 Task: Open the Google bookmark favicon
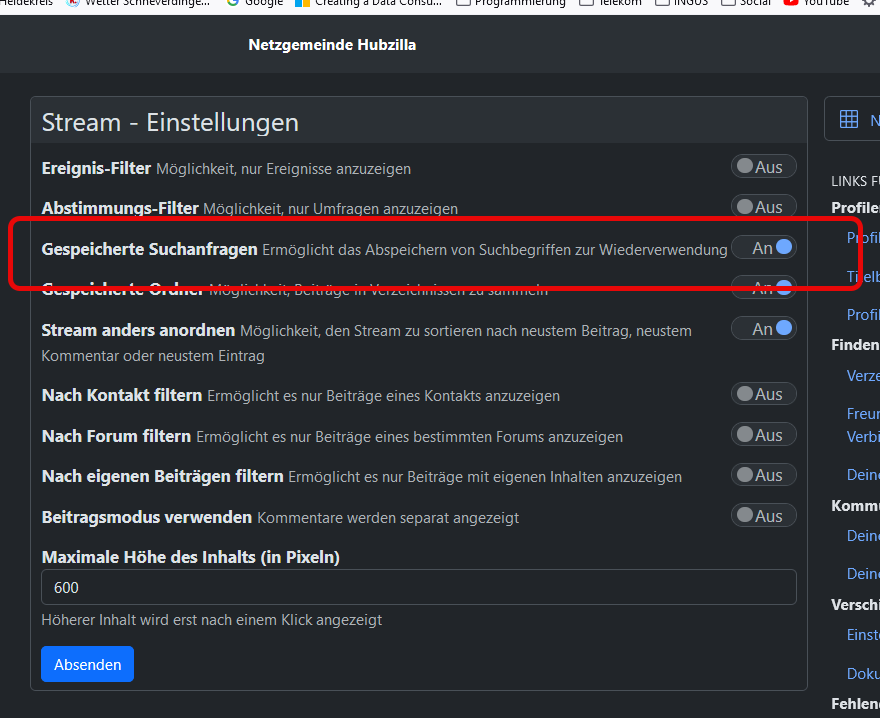233,3
